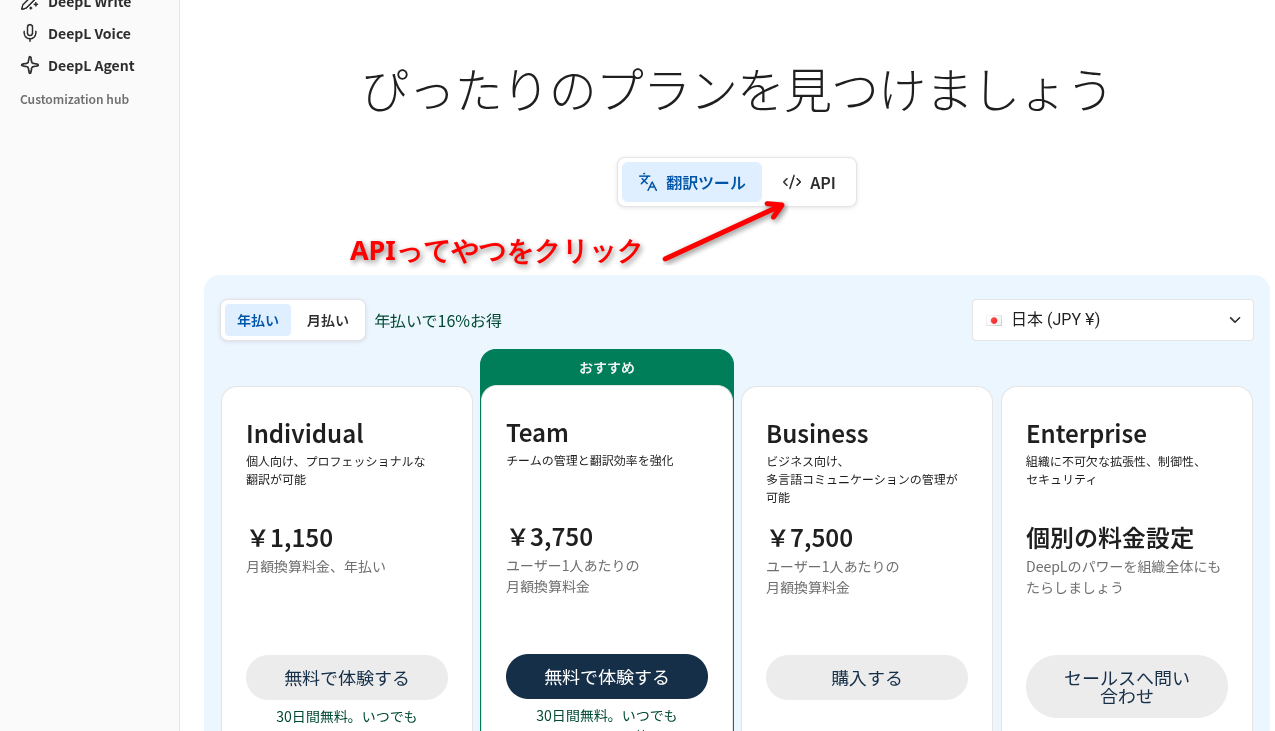Click the DeepL Write pencil icon
Image resolution: width=1275 pixels, height=731 pixels.
click(30, 4)
